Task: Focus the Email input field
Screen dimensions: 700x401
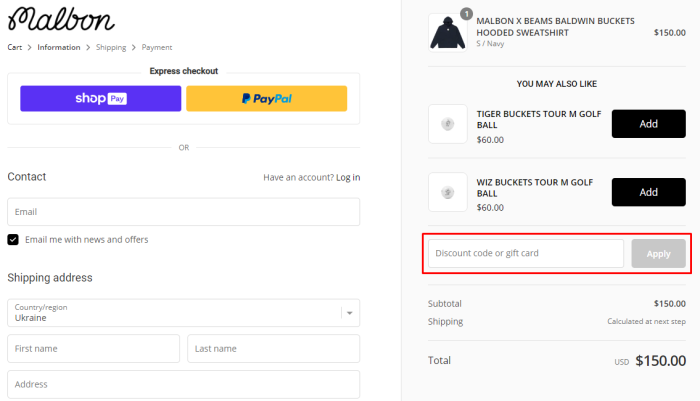Action: 183,212
